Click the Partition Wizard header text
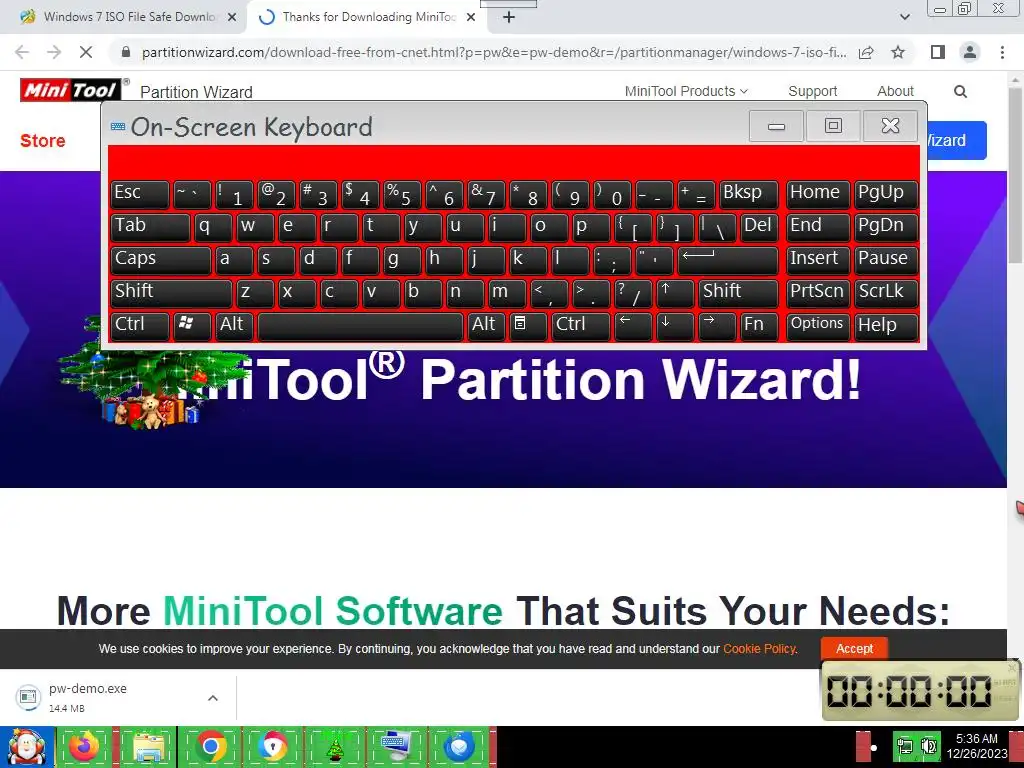 [196, 92]
